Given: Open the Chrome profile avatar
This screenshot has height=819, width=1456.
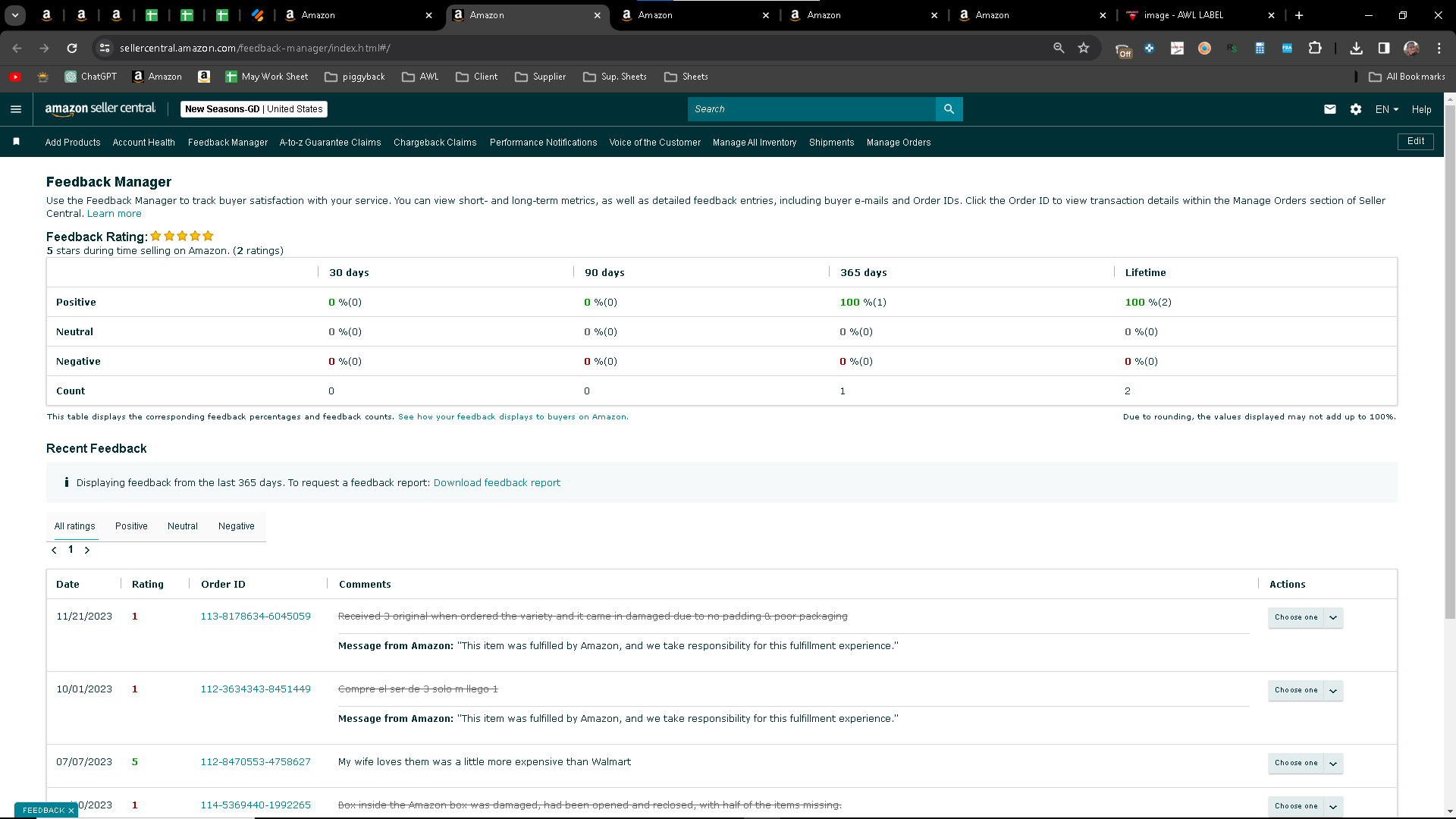Looking at the screenshot, I should click(x=1411, y=48).
